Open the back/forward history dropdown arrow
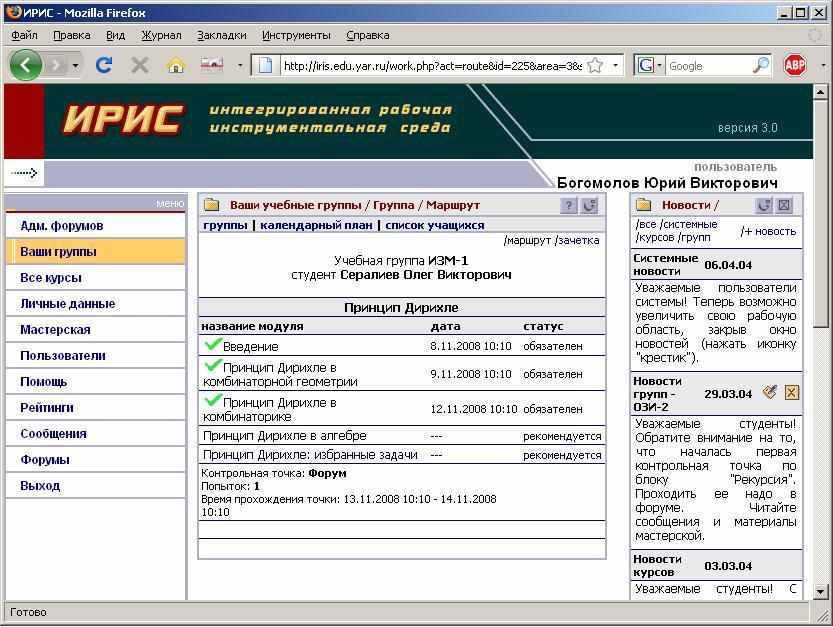This screenshot has height=627, width=833. pyautogui.click(x=75, y=65)
